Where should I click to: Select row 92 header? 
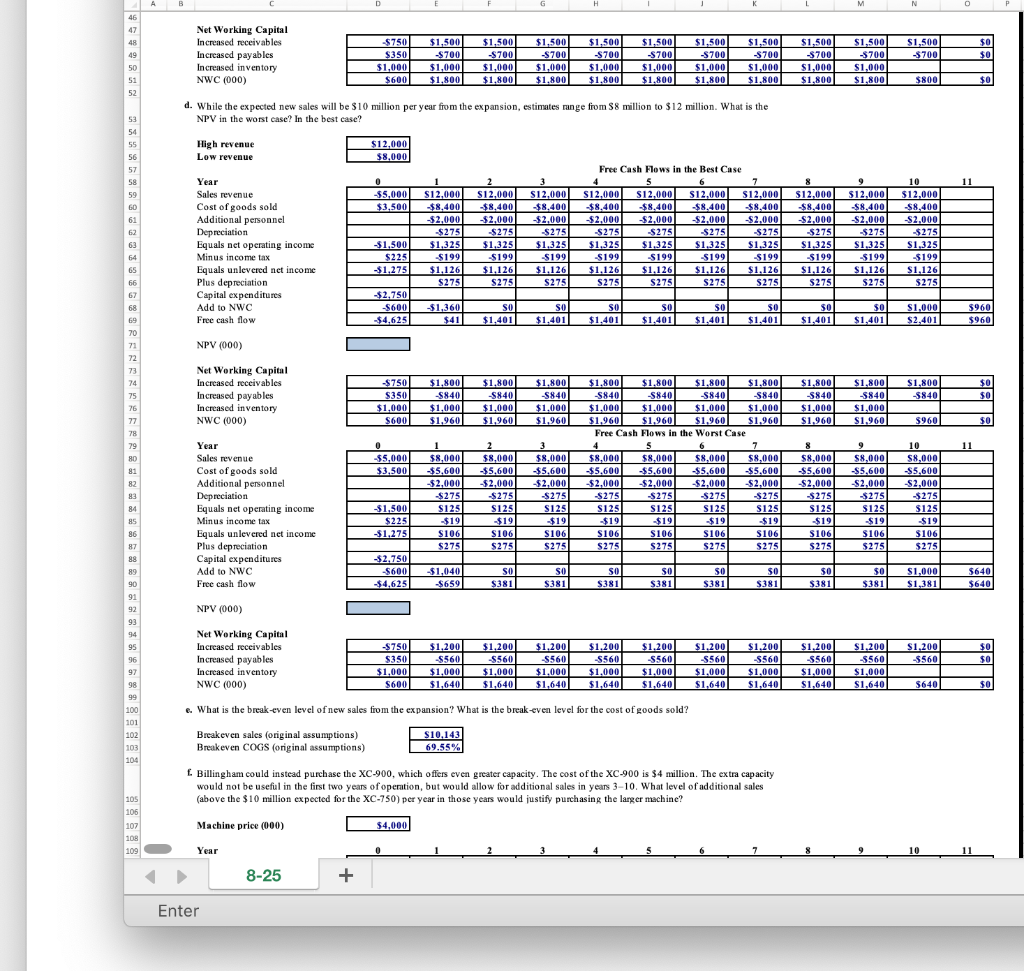click(133, 609)
